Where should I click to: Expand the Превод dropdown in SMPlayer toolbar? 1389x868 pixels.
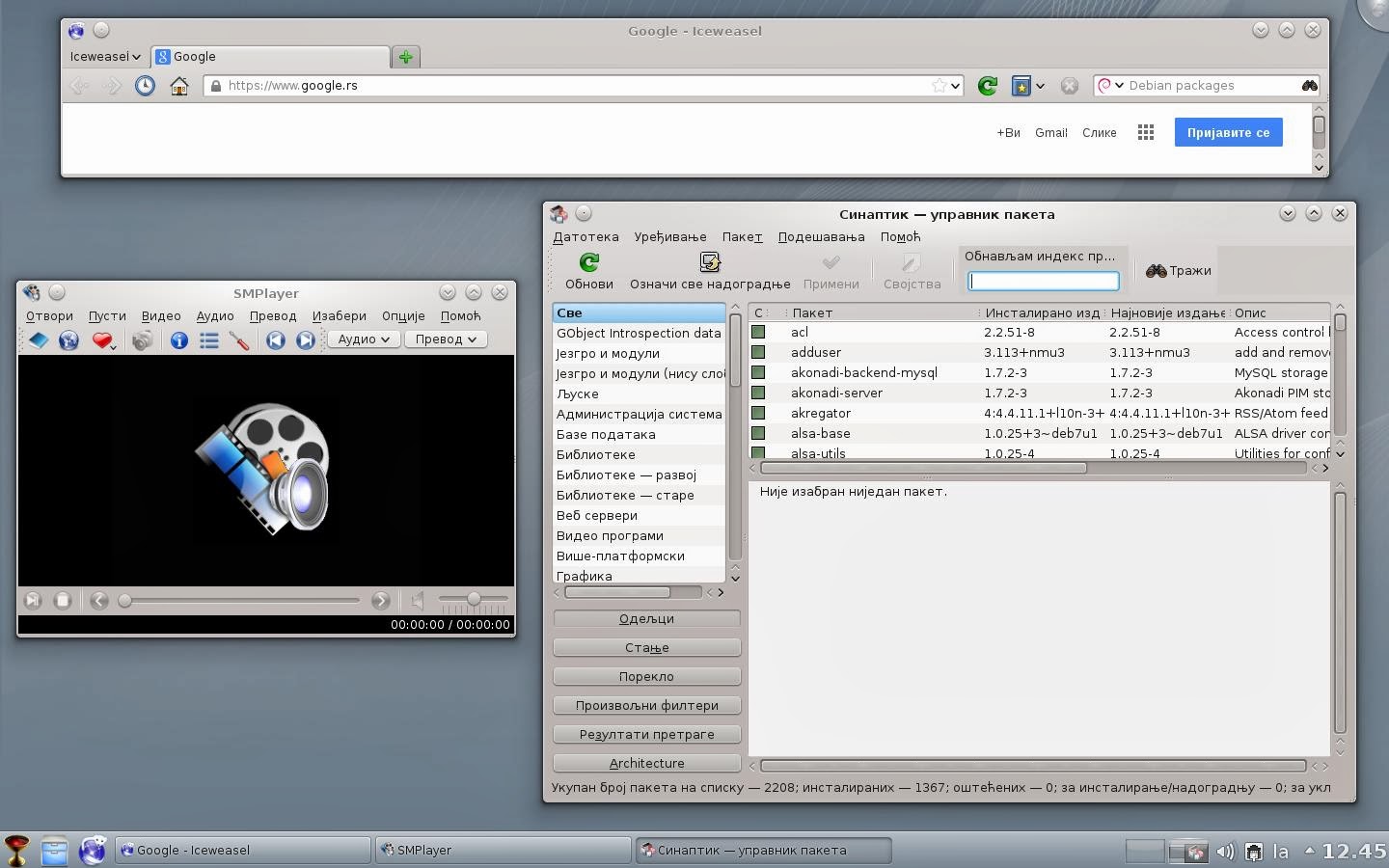point(446,339)
